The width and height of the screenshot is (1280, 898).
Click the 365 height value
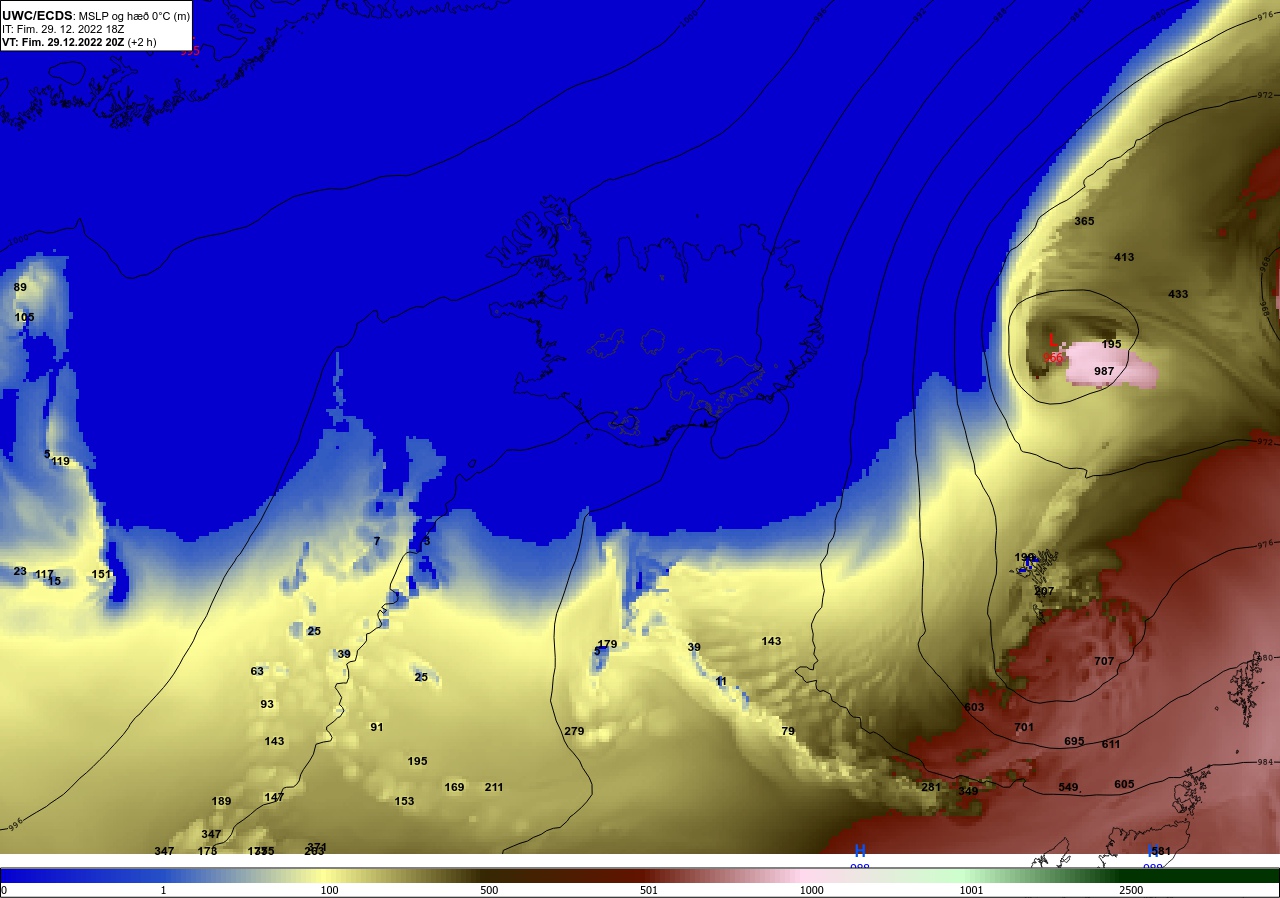click(x=1084, y=221)
